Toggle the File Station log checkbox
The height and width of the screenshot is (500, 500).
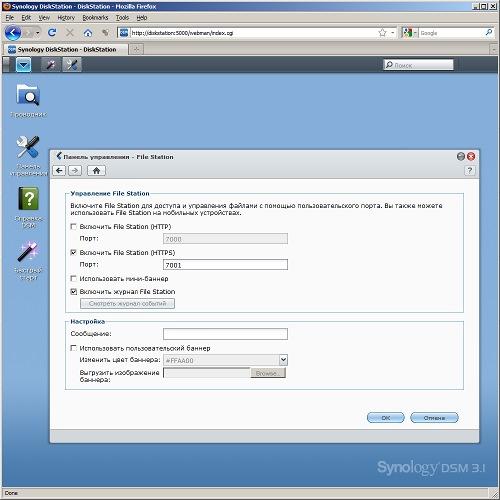point(73,292)
